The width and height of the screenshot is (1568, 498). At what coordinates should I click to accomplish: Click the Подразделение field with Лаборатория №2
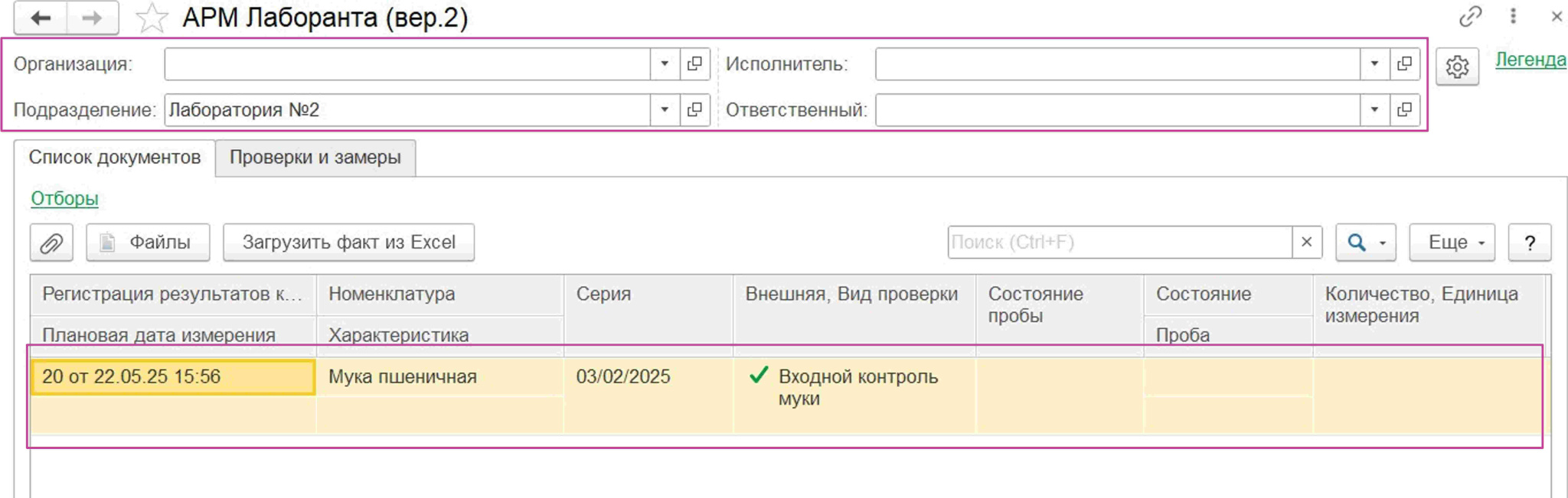(407, 110)
